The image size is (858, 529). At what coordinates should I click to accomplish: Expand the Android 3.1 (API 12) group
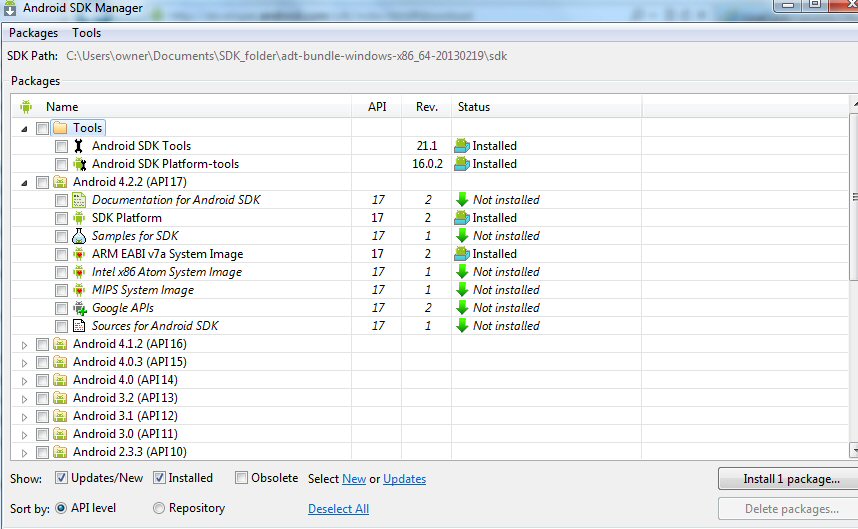click(x=24, y=417)
